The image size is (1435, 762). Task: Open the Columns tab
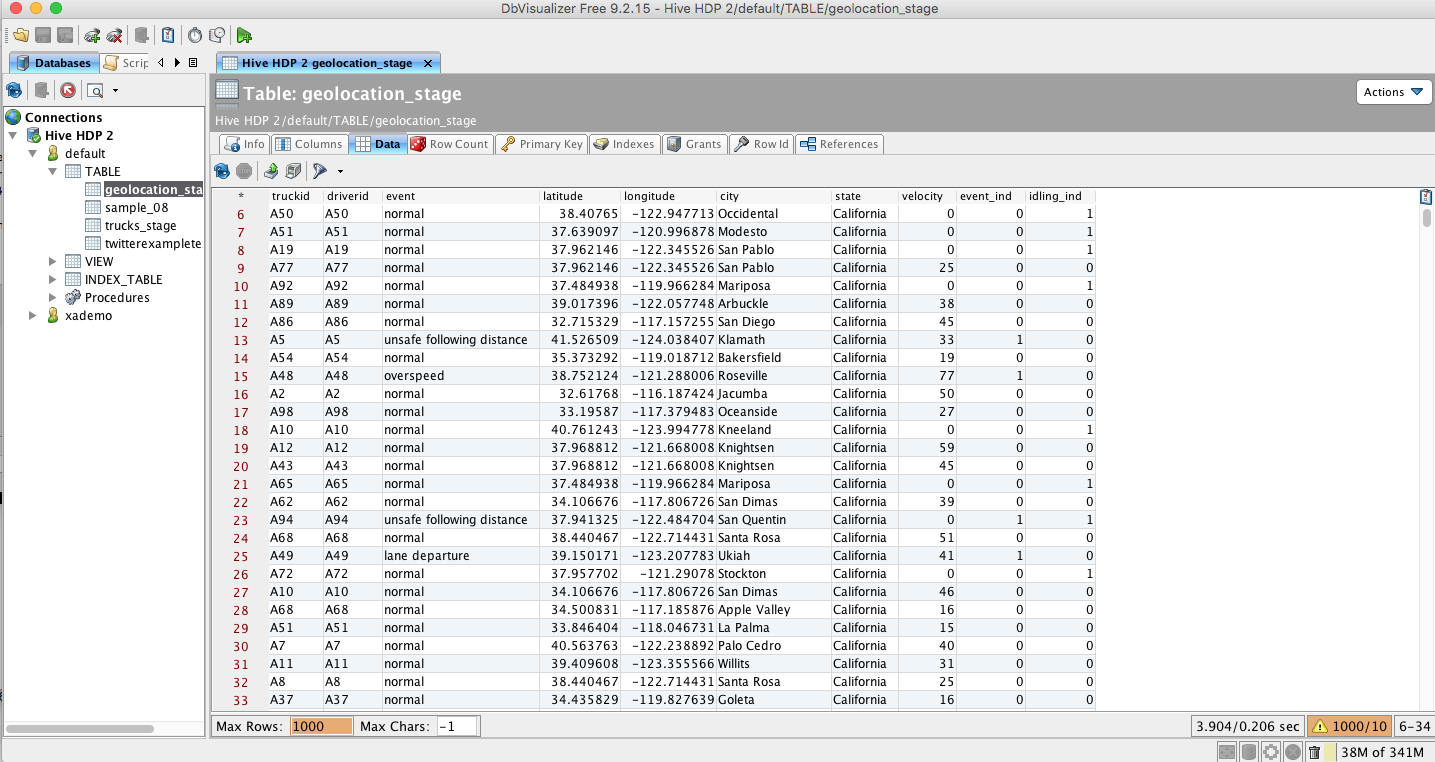(x=309, y=143)
